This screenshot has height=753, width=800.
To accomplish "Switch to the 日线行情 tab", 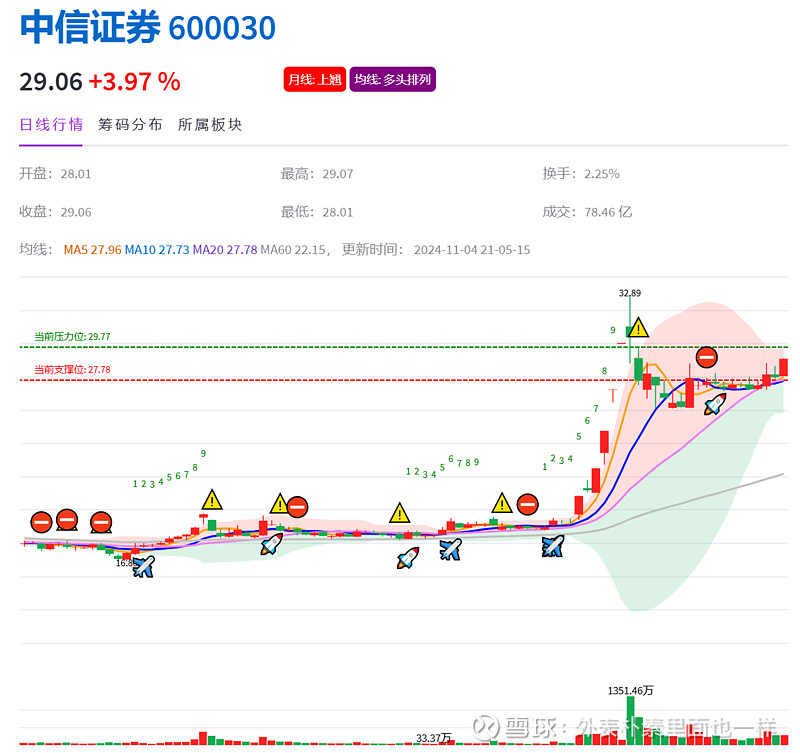I will tap(51, 124).
